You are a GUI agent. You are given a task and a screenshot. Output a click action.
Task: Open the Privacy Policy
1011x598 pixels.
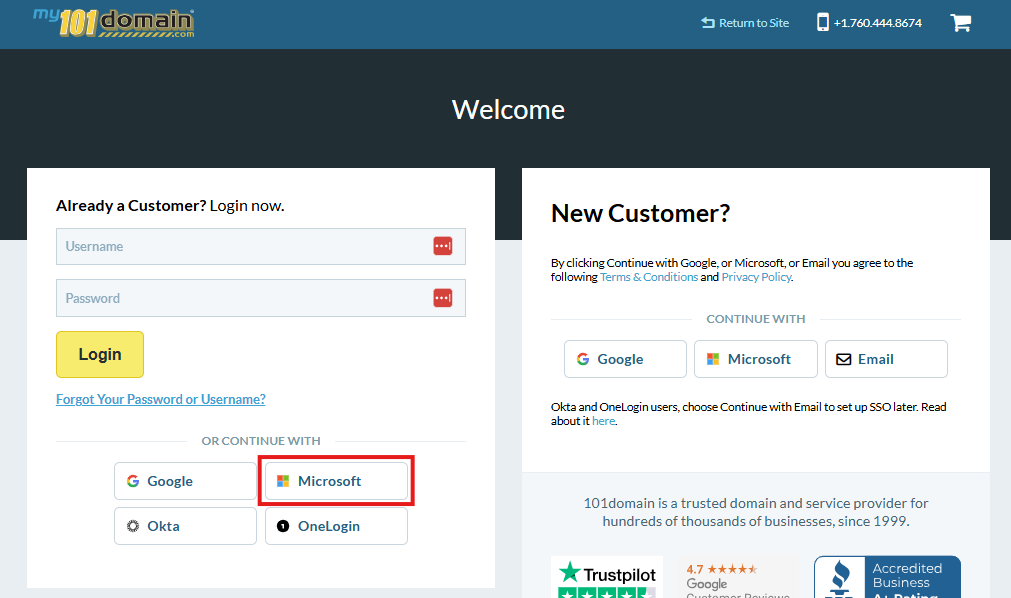click(x=756, y=276)
